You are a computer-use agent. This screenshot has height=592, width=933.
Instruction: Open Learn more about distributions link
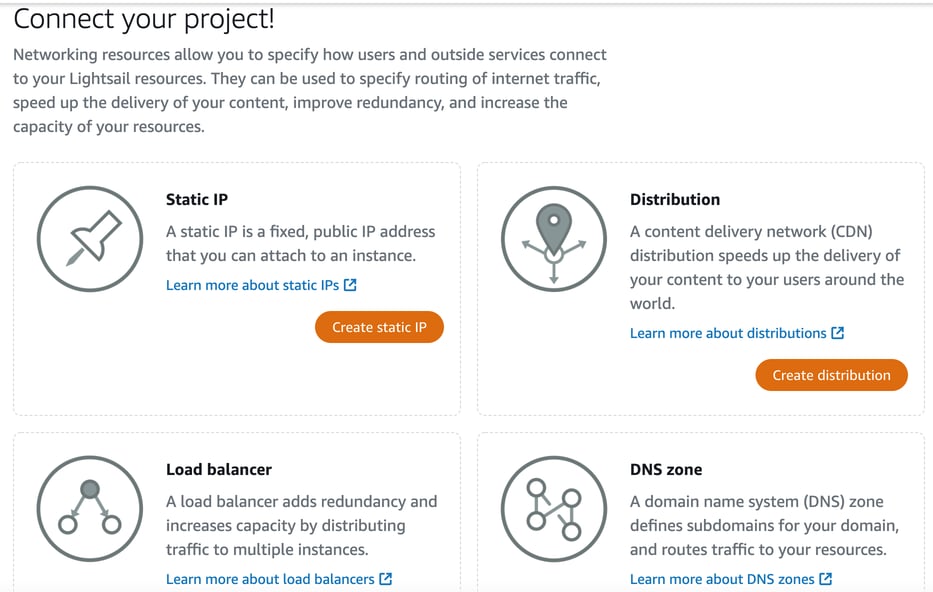point(728,333)
